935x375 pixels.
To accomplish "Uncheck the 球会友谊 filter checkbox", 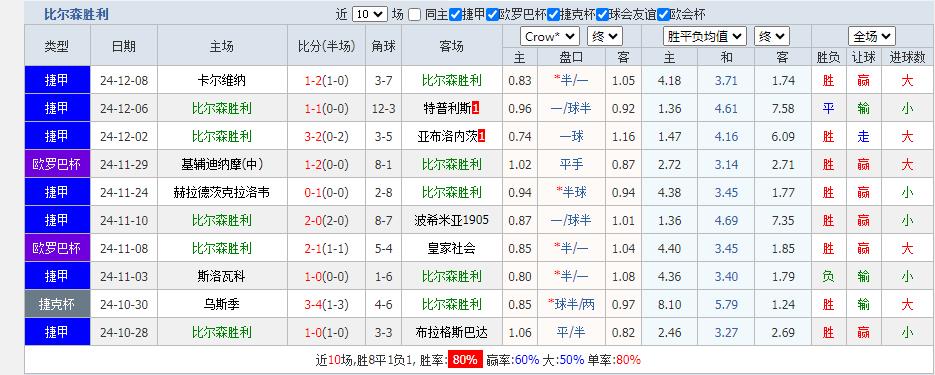I will (x=602, y=15).
